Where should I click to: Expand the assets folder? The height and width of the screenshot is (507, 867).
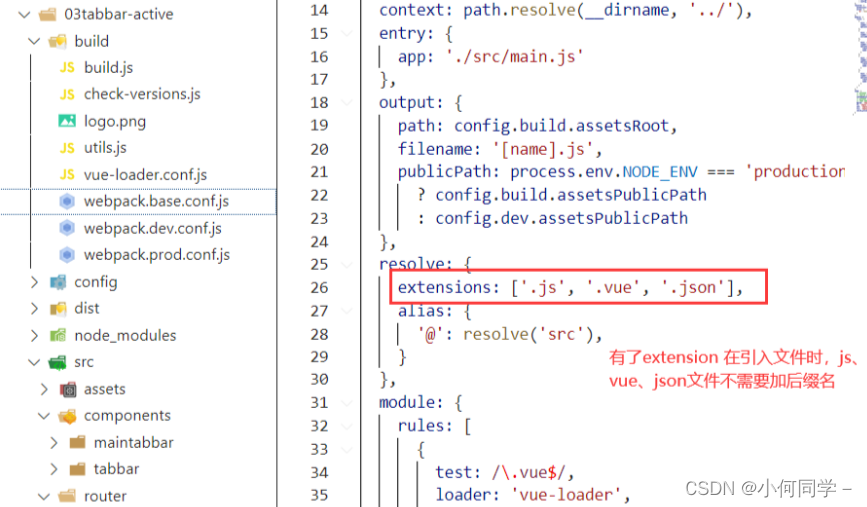[44, 389]
